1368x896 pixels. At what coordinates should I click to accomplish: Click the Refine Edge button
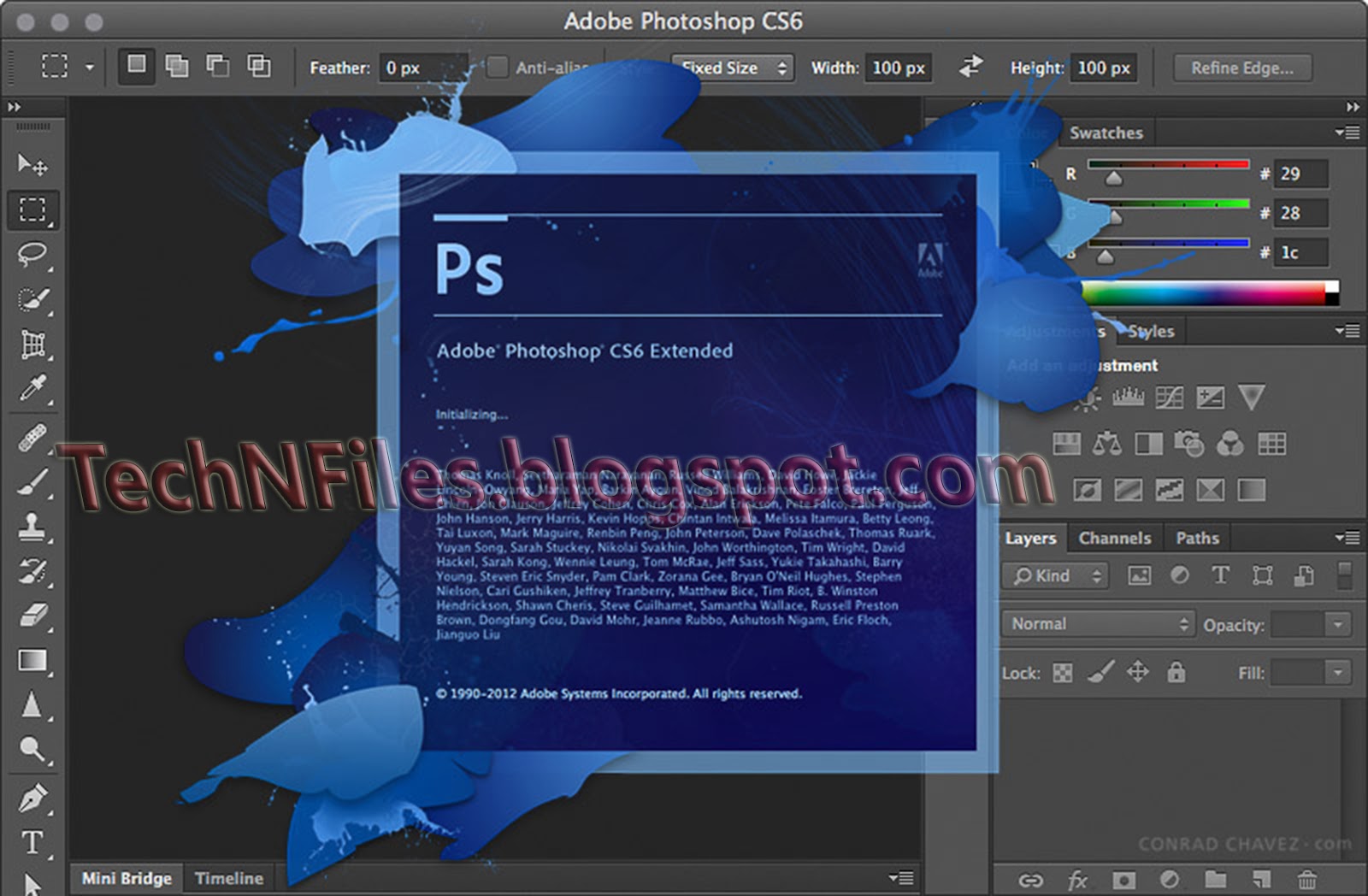(x=1242, y=68)
